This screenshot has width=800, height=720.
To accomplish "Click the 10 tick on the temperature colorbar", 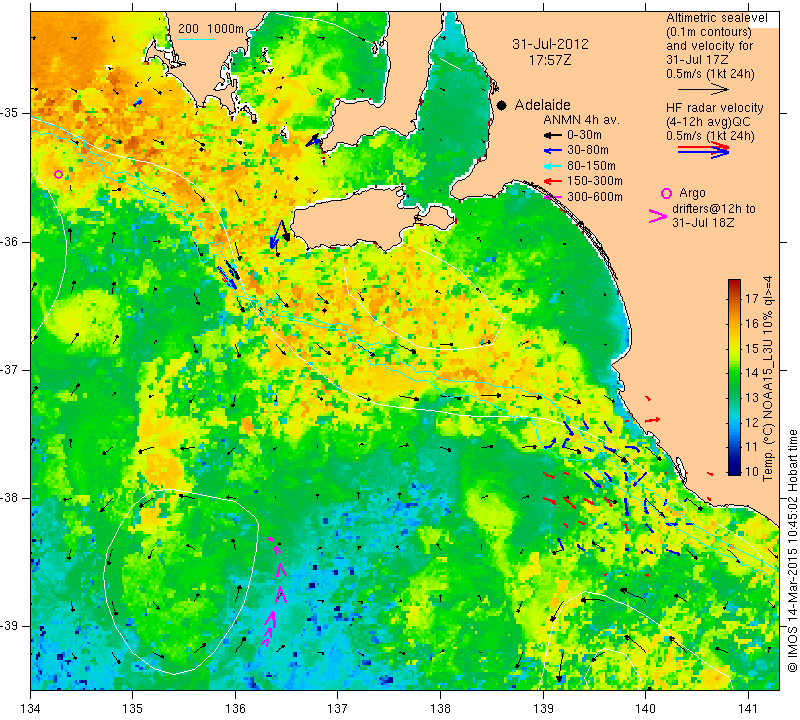I will [752, 471].
